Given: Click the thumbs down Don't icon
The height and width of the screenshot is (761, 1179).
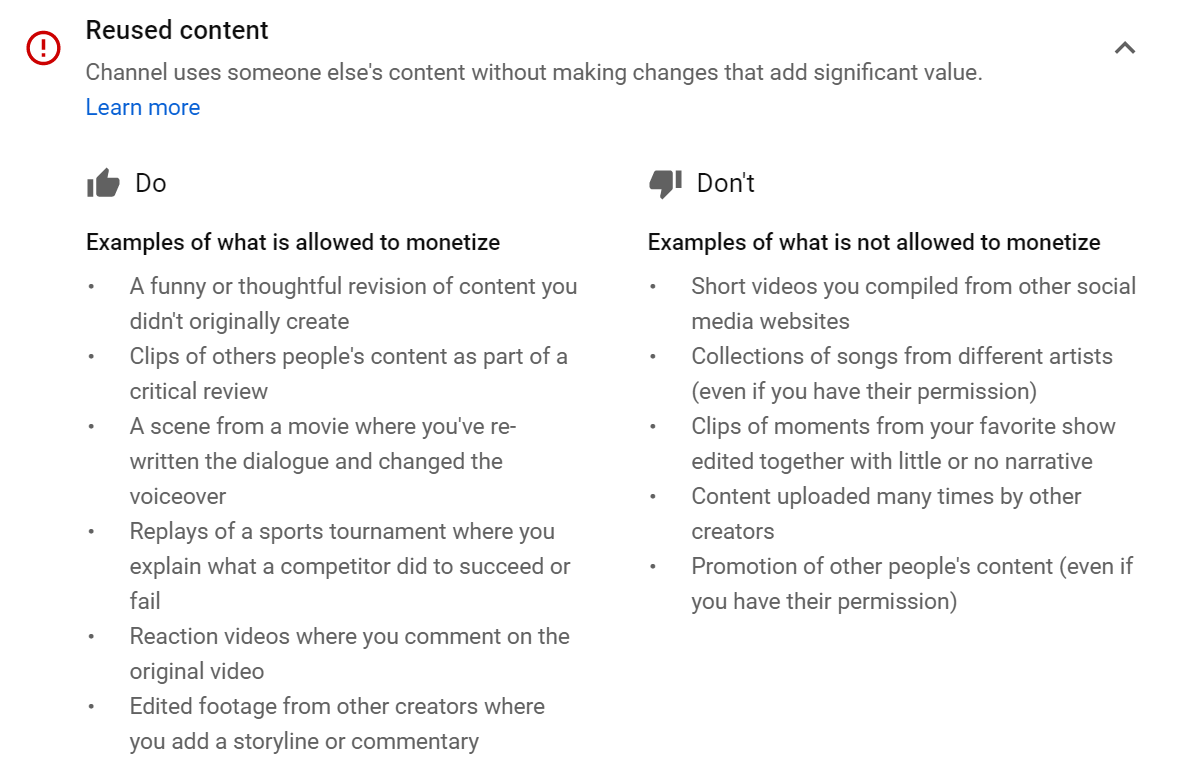Looking at the screenshot, I should coord(665,183).
